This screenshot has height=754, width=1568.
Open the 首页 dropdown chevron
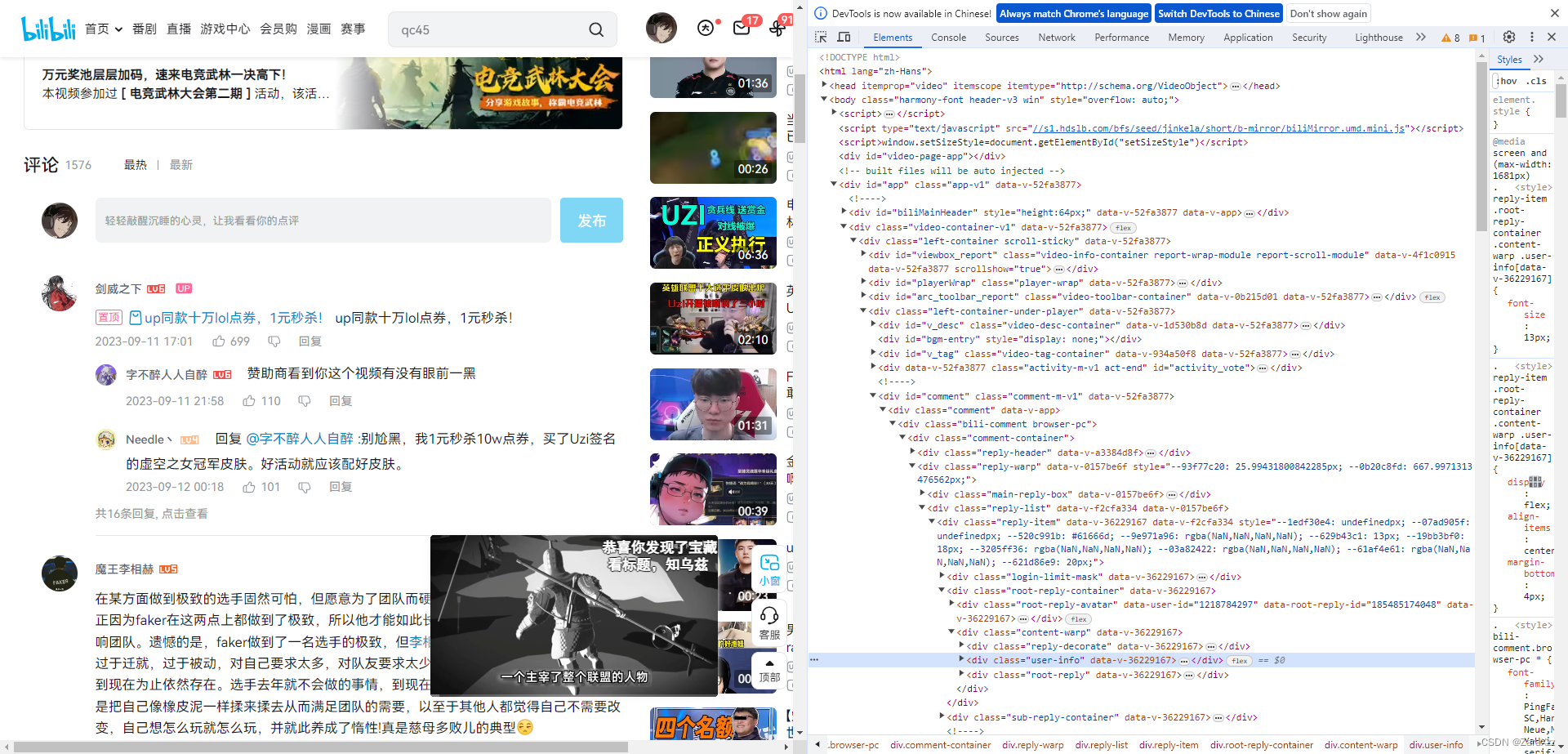click(118, 29)
